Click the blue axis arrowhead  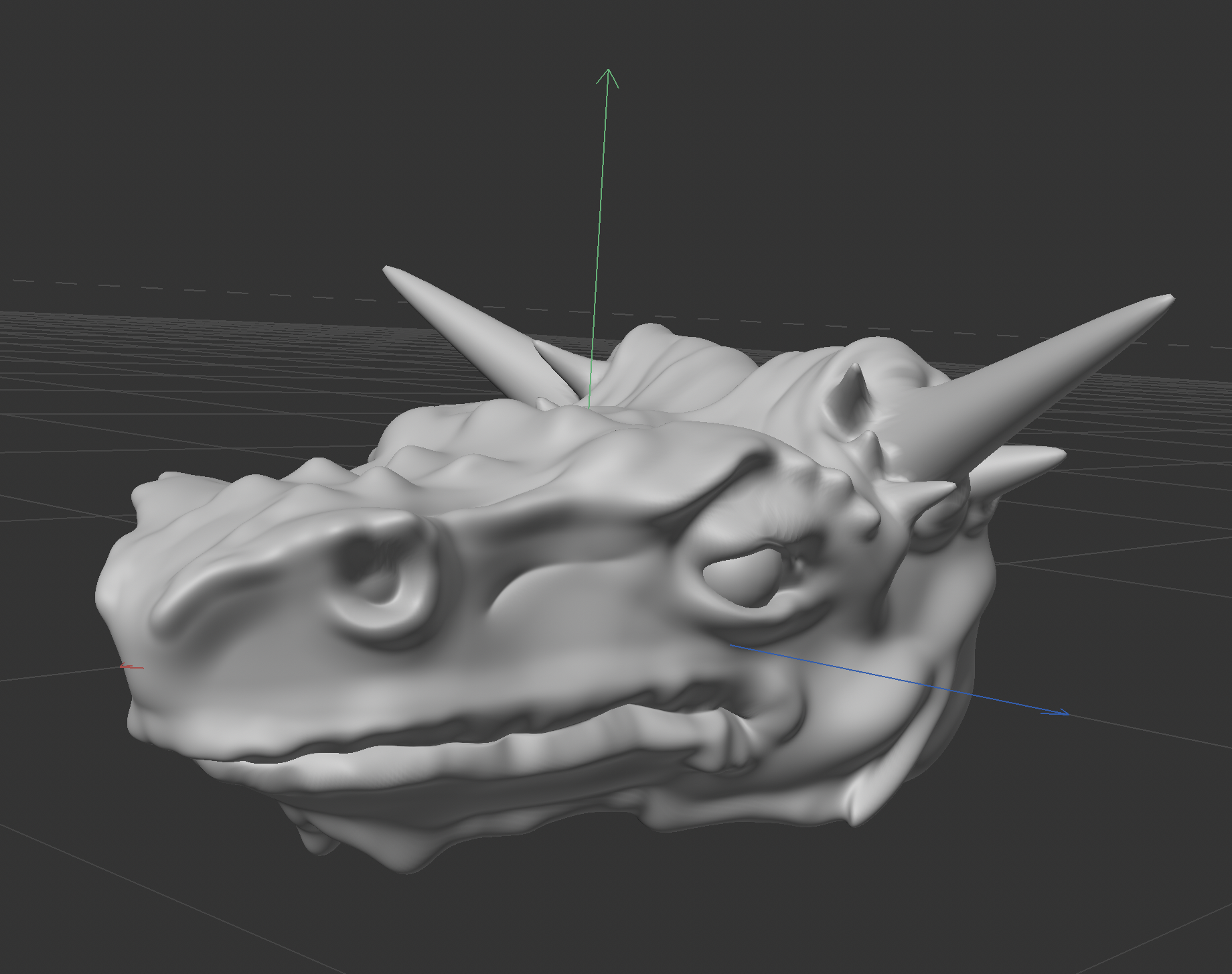[x=1063, y=713]
